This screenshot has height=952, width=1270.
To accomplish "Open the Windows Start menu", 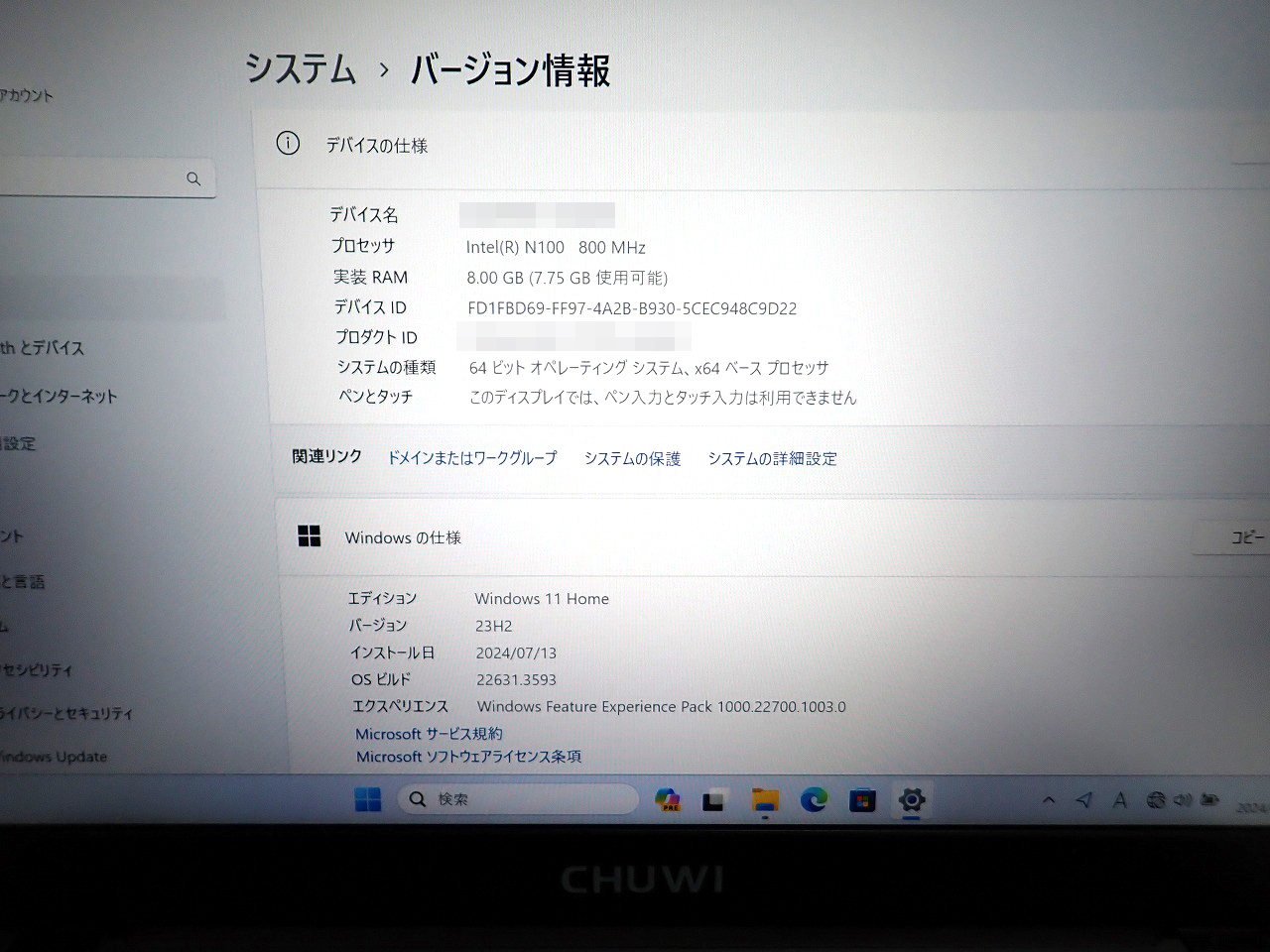I will [367, 799].
